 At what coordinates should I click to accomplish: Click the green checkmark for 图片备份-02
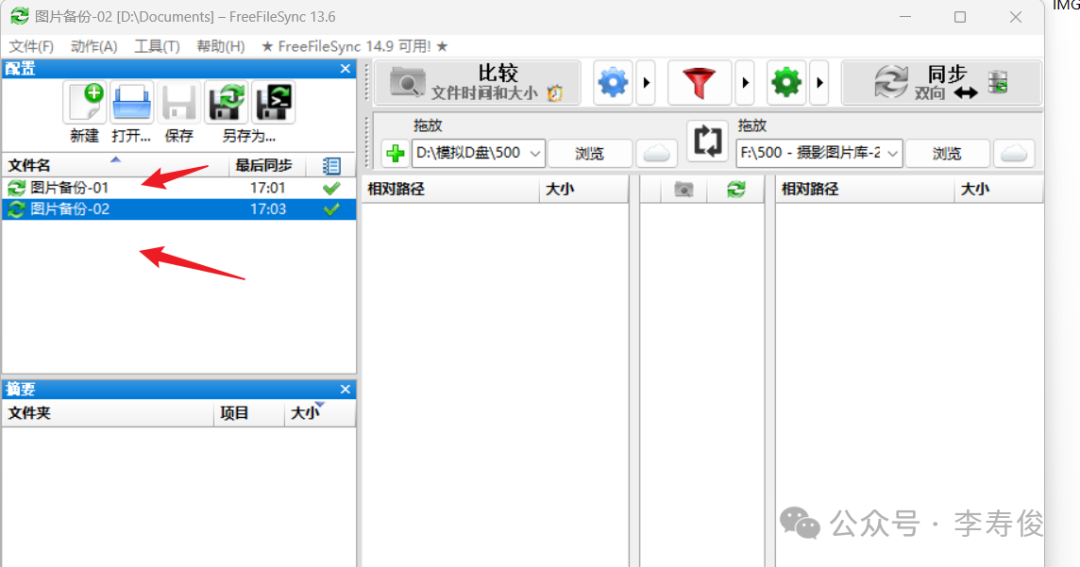coord(331,209)
